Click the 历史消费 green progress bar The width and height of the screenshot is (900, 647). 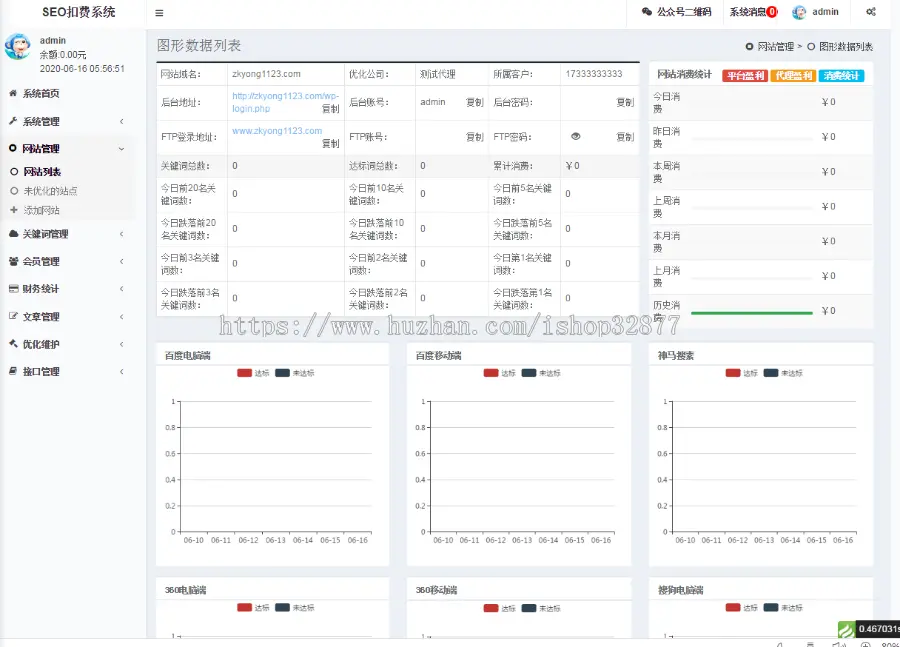coord(750,312)
